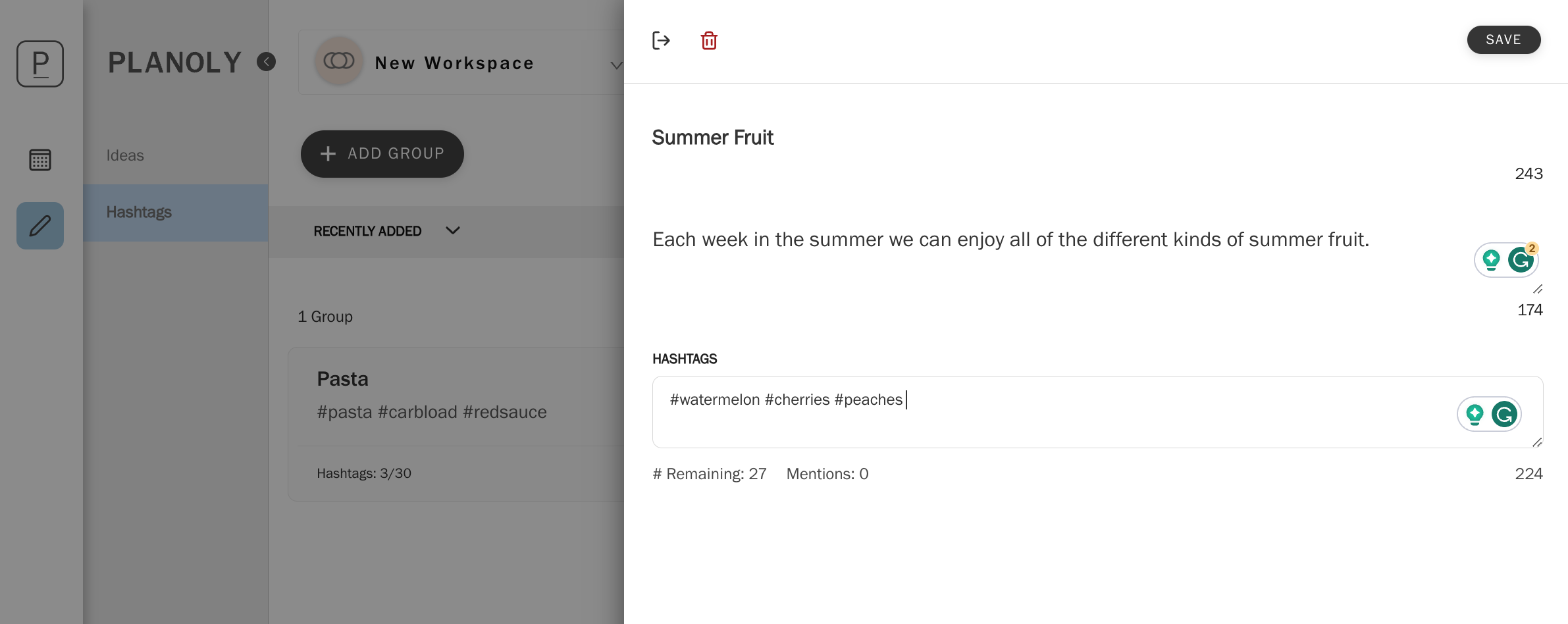The width and height of the screenshot is (1568, 624).
Task: Click the Planoly P logo icon
Action: pos(40,64)
